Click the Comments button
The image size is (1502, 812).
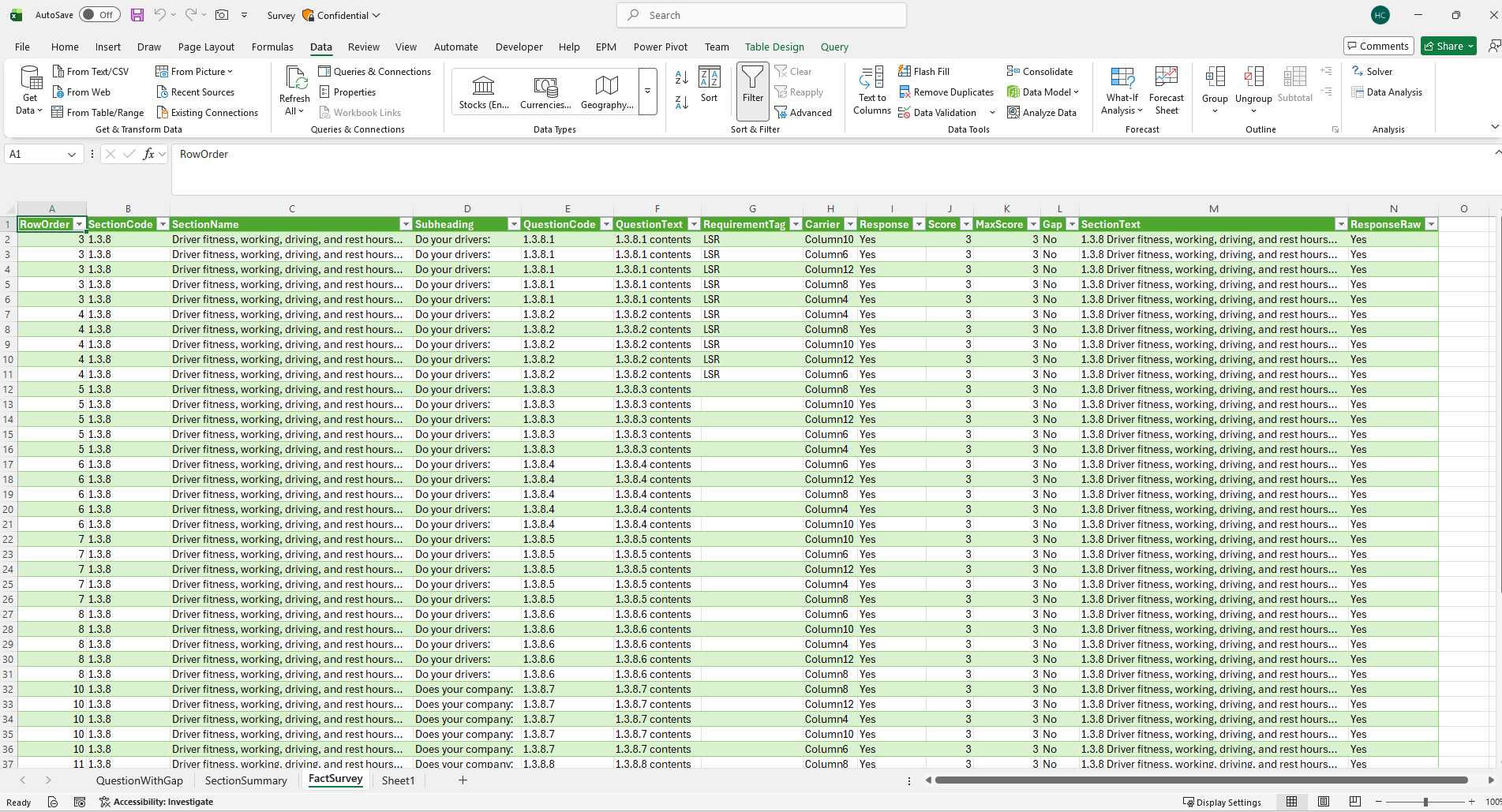point(1378,47)
